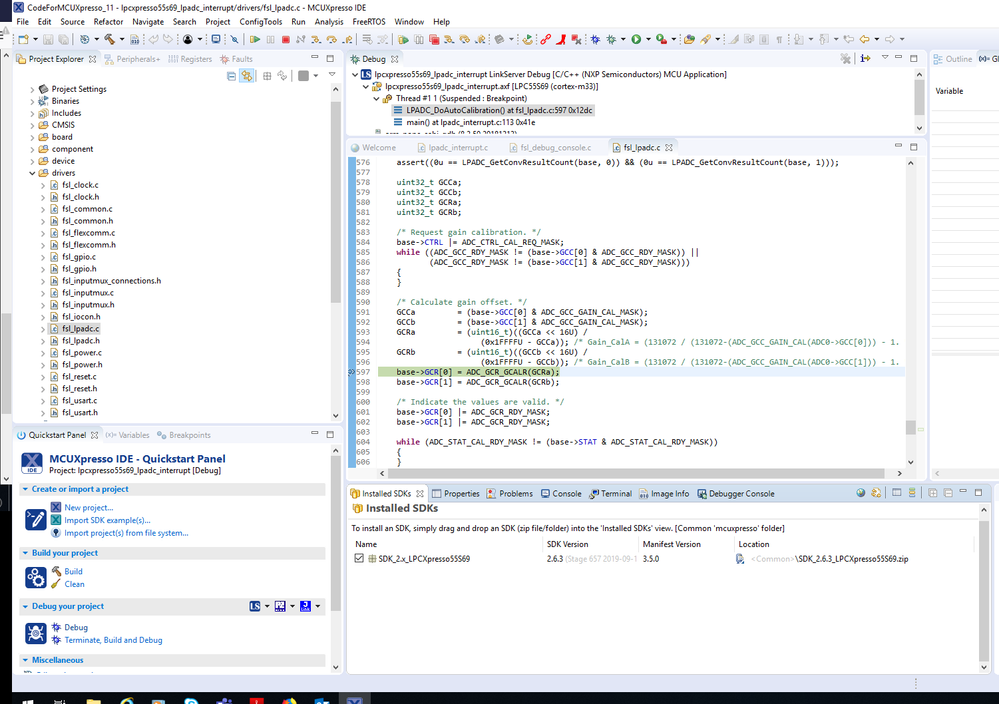This screenshot has height=704, width=999.
Task: Click the LinkServer LS debug probe icon
Action: point(256,606)
